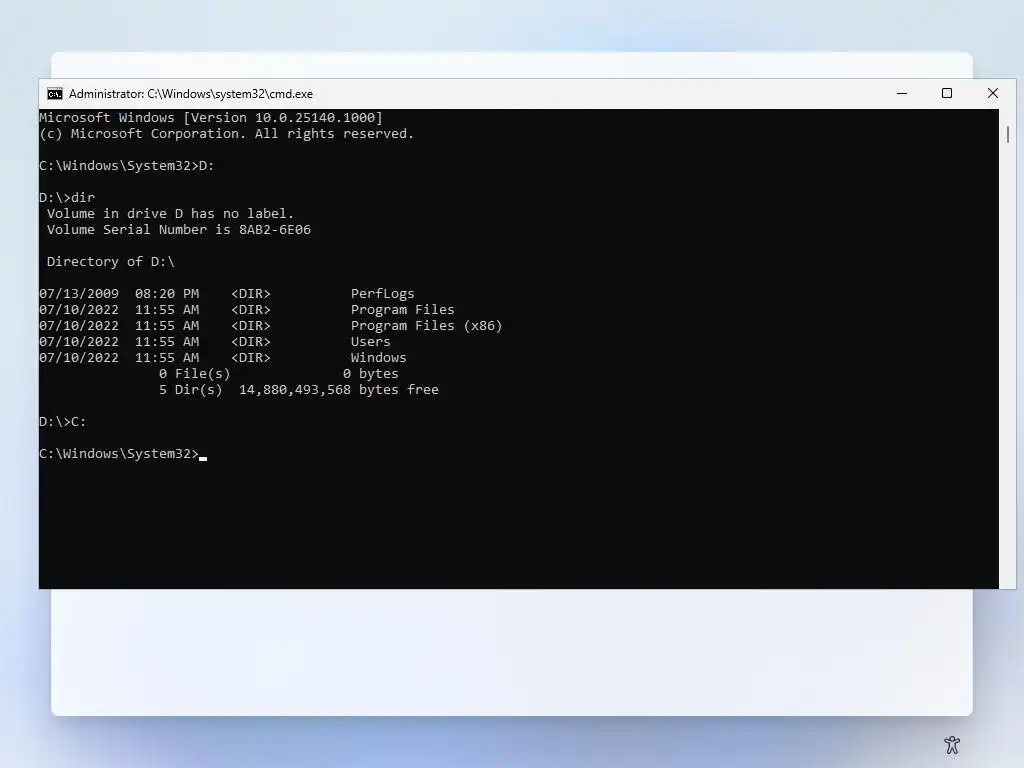This screenshot has height=768, width=1024.
Task: Click the date '07/13/2009' in the listing
Action: click(x=79, y=294)
